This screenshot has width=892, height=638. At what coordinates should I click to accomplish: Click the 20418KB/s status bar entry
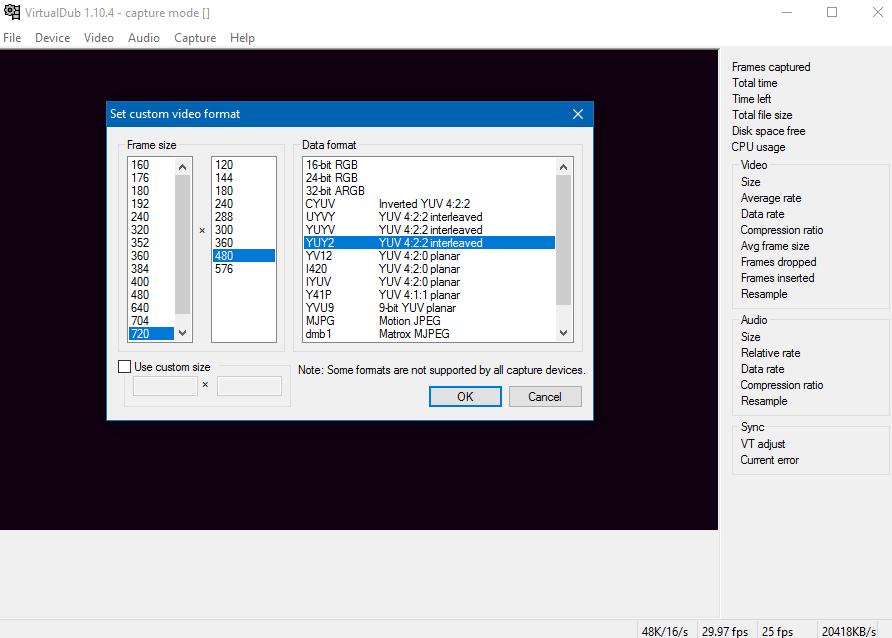point(849,631)
